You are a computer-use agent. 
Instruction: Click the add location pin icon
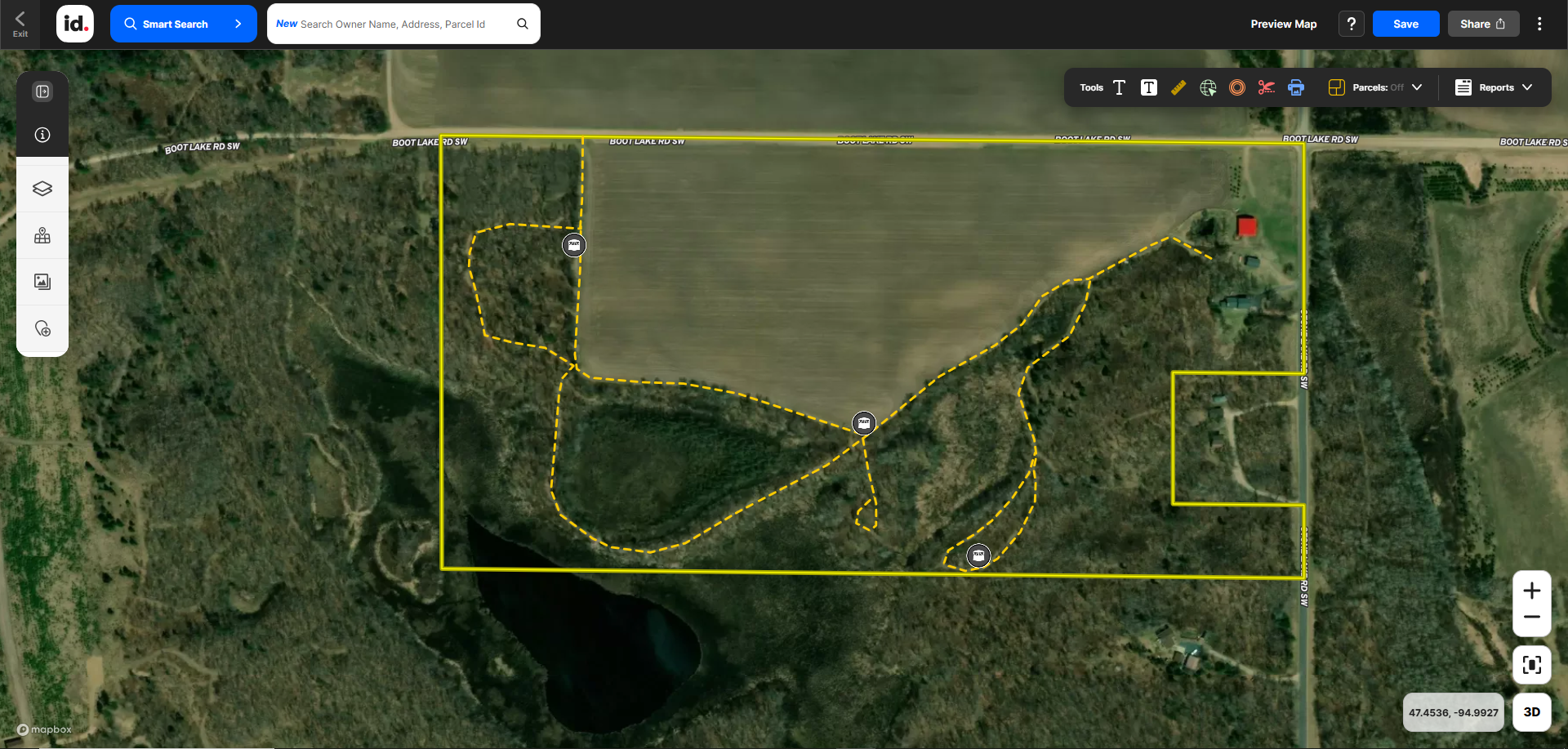(x=42, y=327)
